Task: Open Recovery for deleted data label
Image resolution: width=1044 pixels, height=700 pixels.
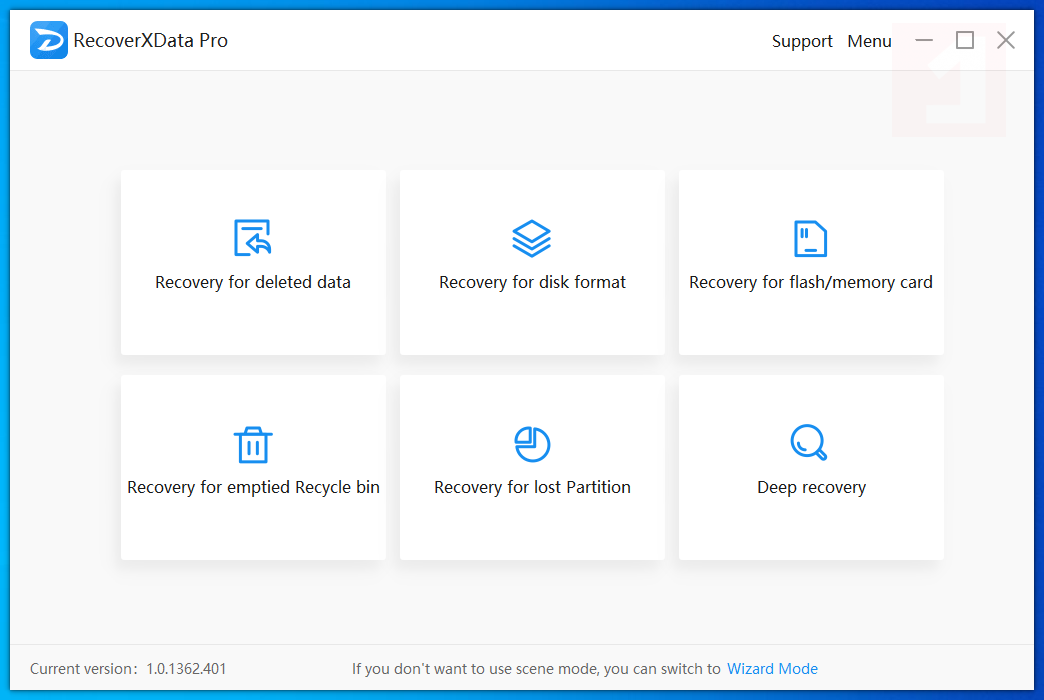Action: (253, 282)
